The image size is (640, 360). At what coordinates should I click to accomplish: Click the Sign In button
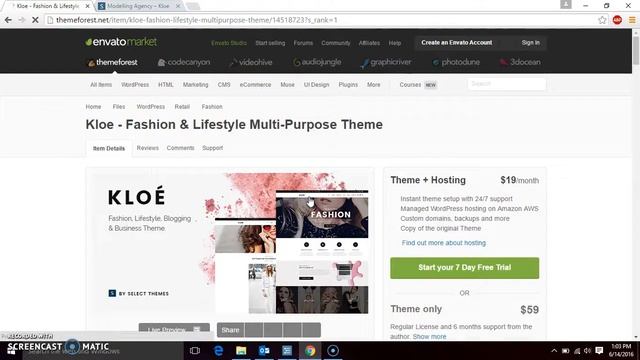pos(530,42)
